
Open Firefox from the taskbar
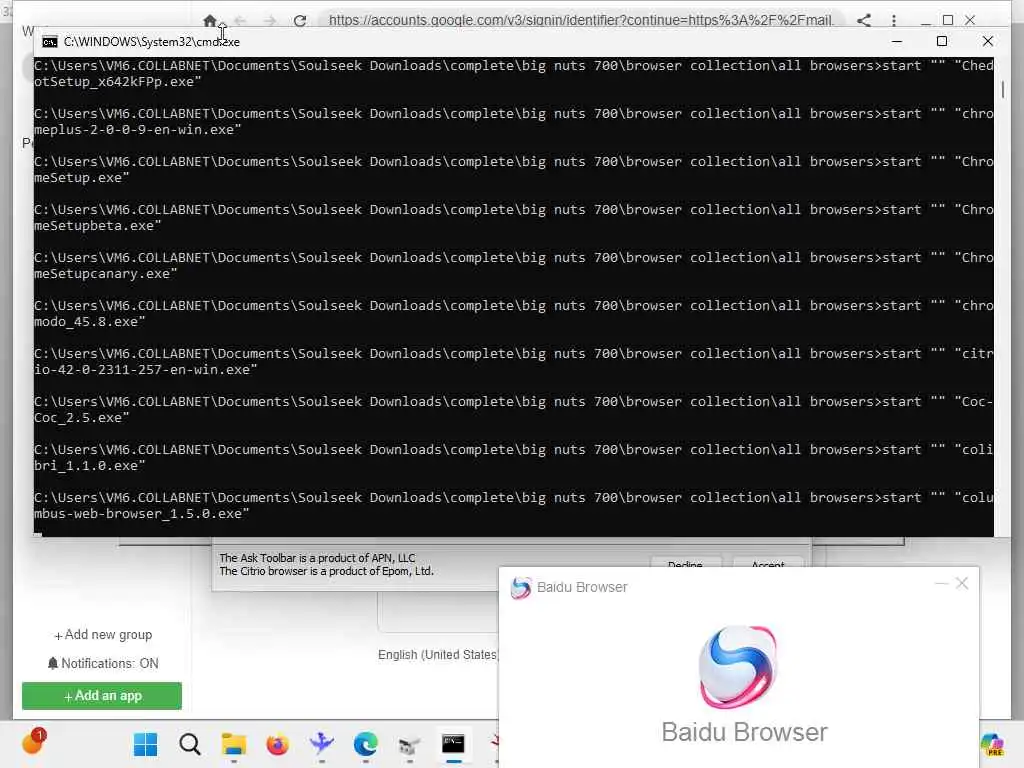pyautogui.click(x=278, y=744)
